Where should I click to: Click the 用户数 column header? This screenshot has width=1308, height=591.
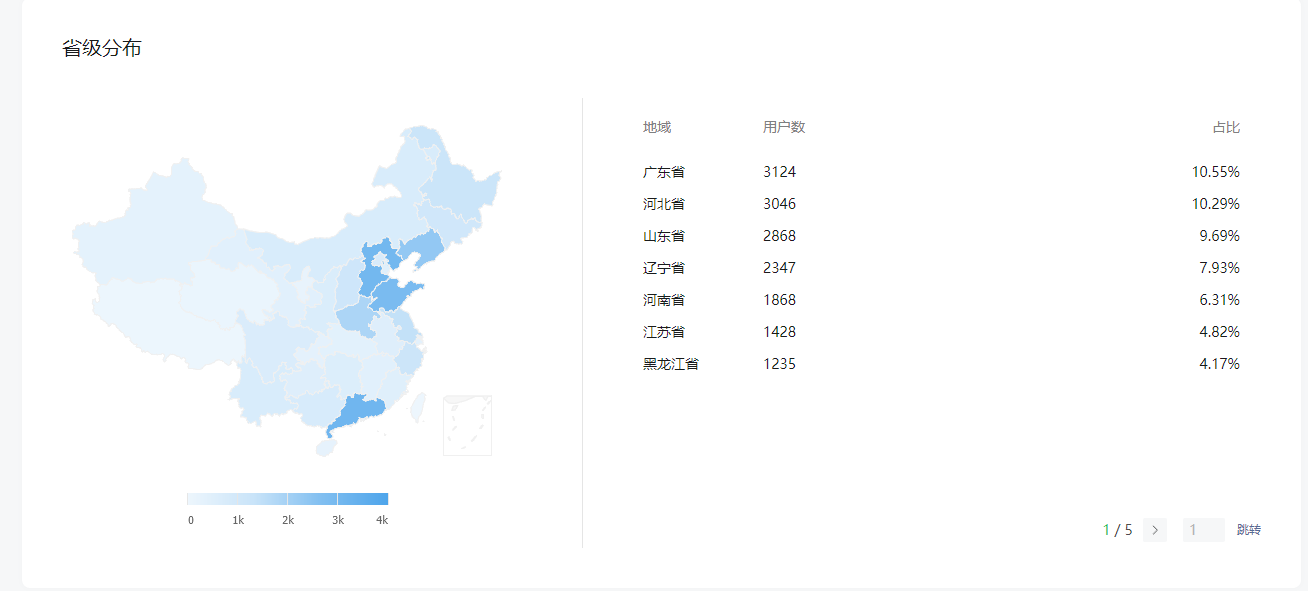pos(784,127)
